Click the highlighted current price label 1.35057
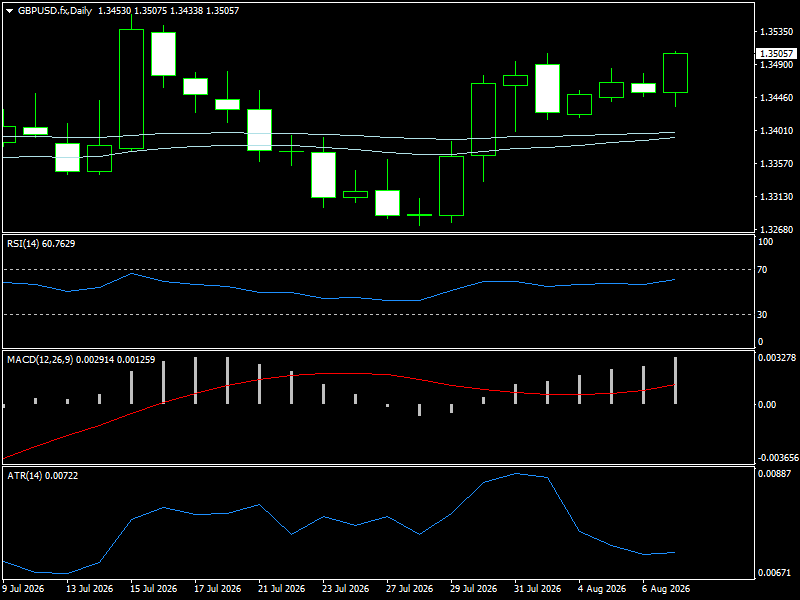This screenshot has height=600, width=800. [x=776, y=54]
